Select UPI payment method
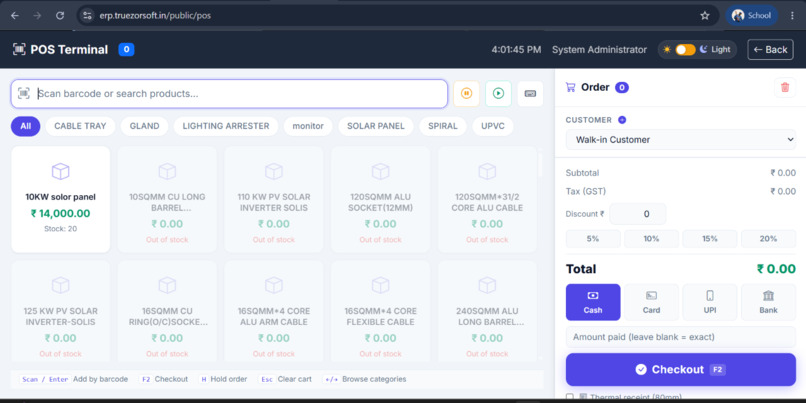The height and width of the screenshot is (403, 806). pos(710,302)
